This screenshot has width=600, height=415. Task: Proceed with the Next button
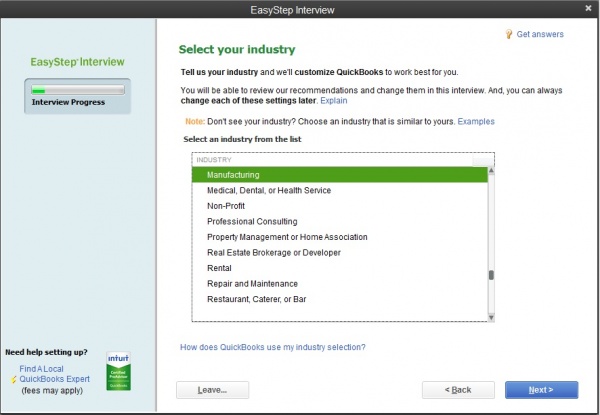[x=541, y=390]
